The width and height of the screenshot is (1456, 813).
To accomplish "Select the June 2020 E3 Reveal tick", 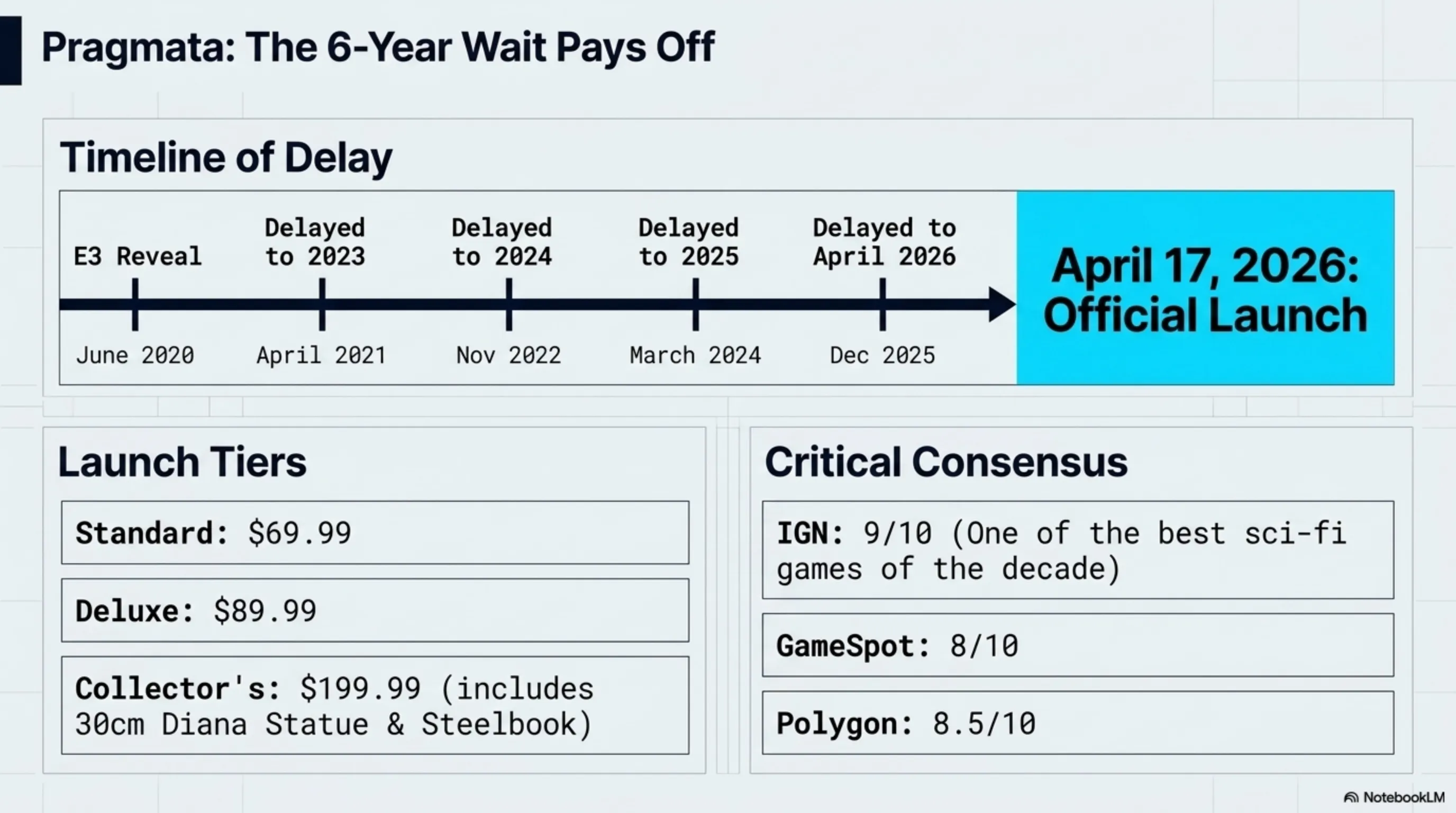I will (135, 305).
